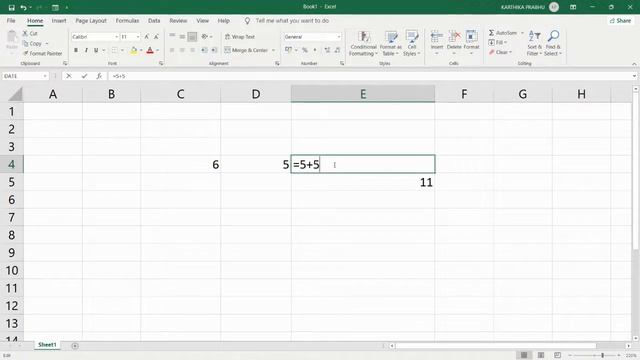This screenshot has width=640, height=360.
Task: Click the Share button
Action: click(x=620, y=20)
